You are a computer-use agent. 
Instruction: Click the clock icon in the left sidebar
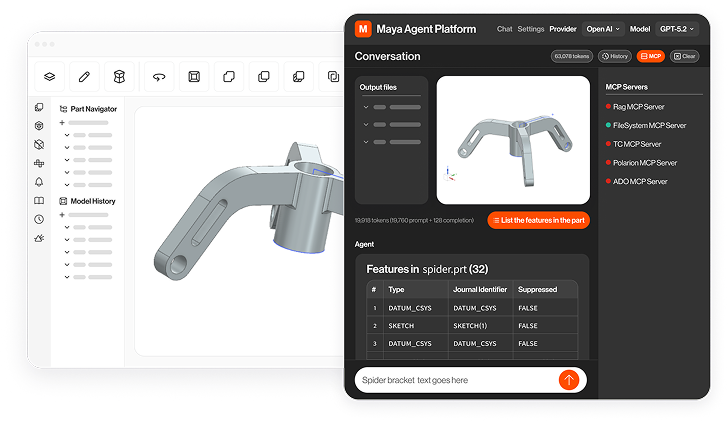click(x=39, y=219)
